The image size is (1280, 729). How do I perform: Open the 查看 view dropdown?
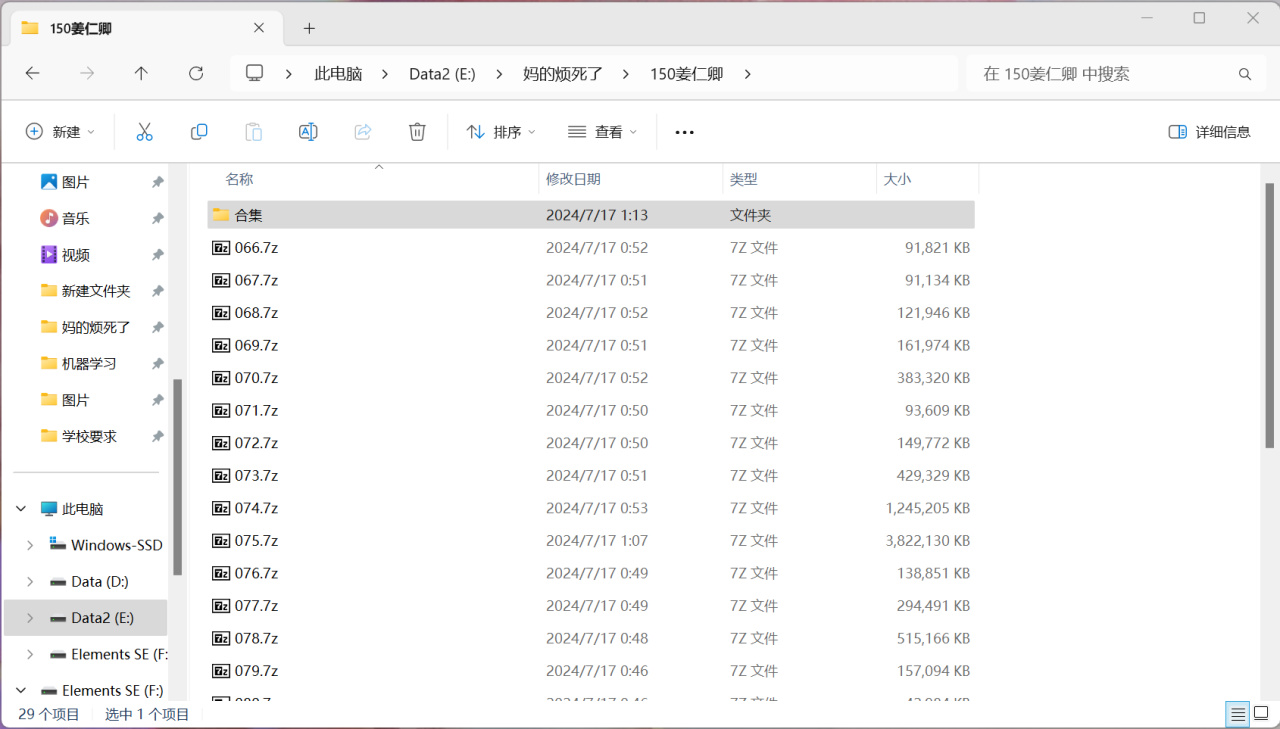pos(603,132)
